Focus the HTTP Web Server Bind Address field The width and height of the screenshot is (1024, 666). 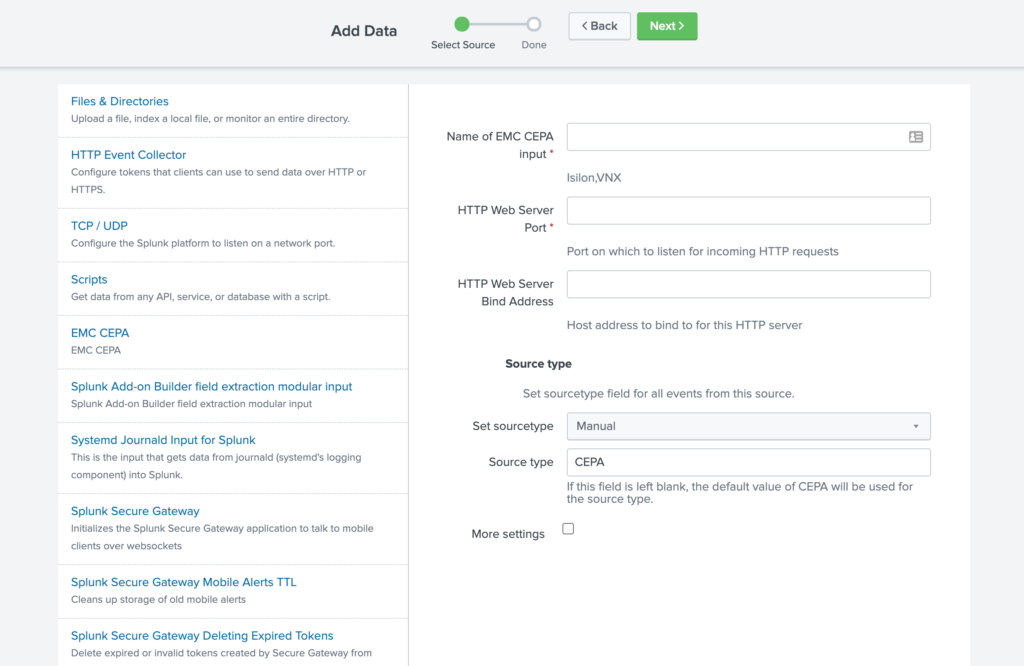click(x=748, y=285)
